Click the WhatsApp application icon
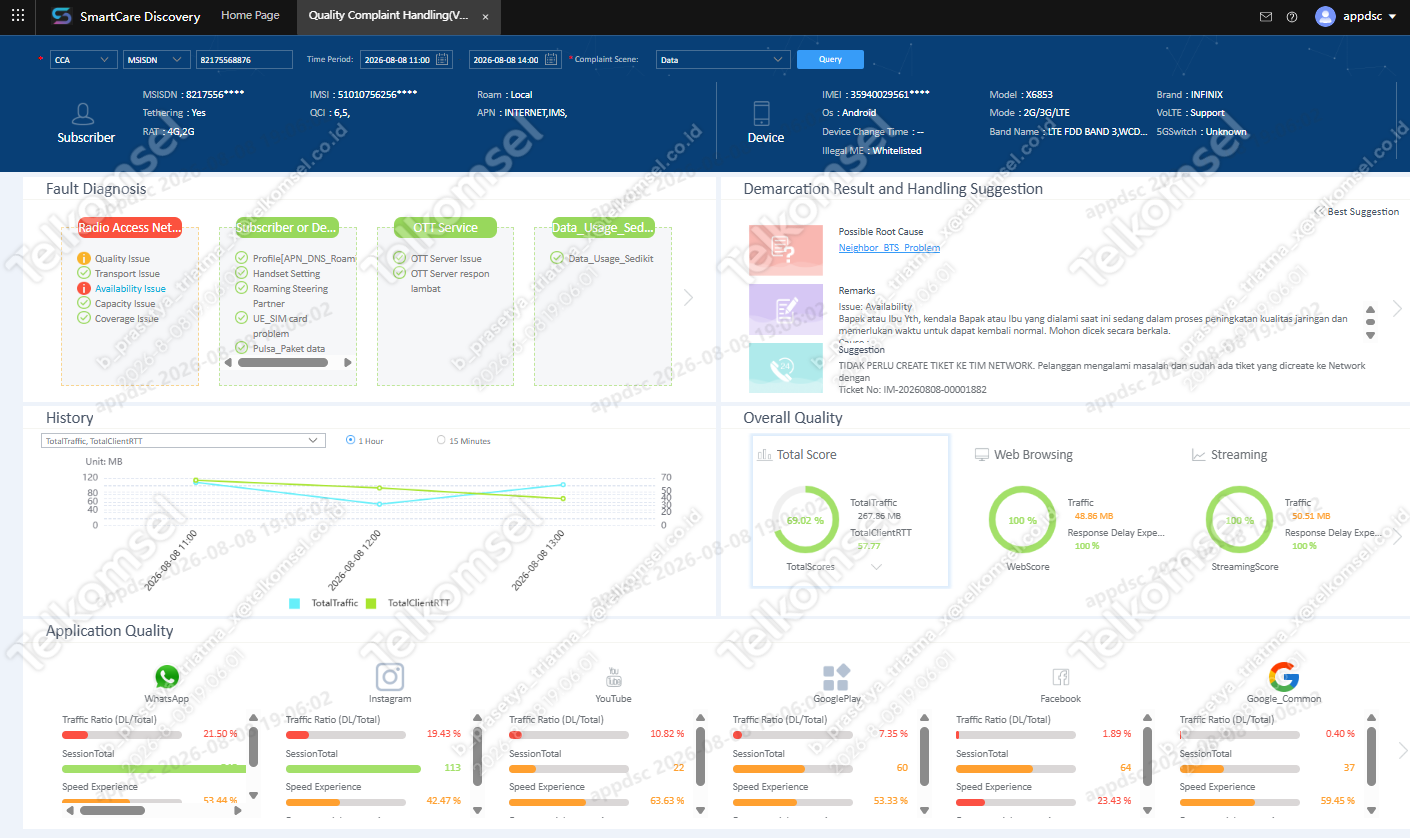1410x838 pixels. [166, 677]
